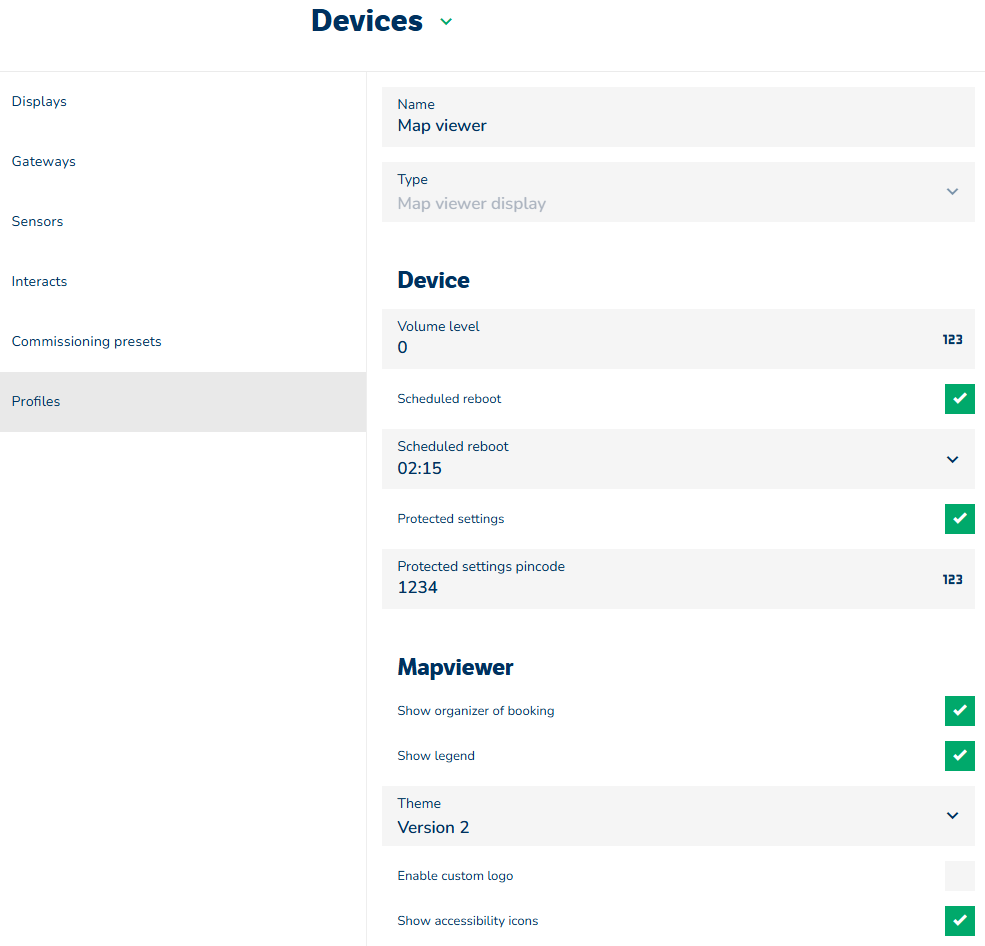Open the Gateways section
This screenshot has width=985, height=946.
[44, 162]
